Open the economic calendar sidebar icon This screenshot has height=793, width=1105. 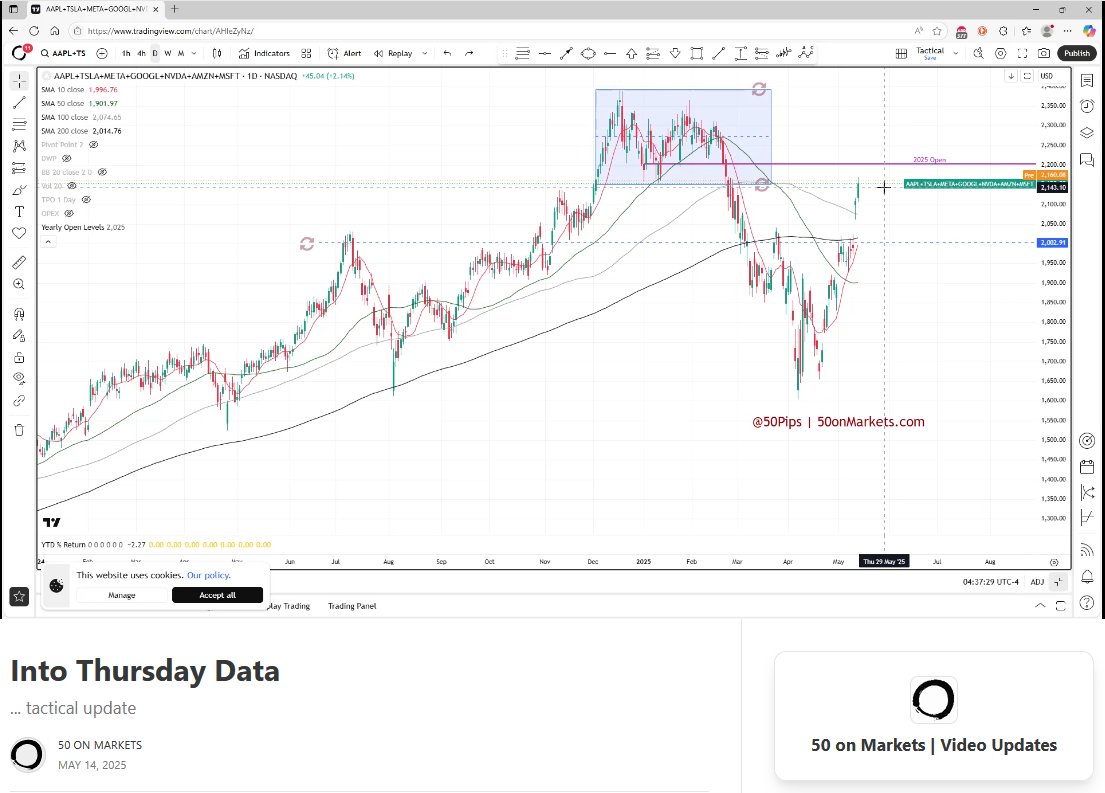[x=1087, y=467]
